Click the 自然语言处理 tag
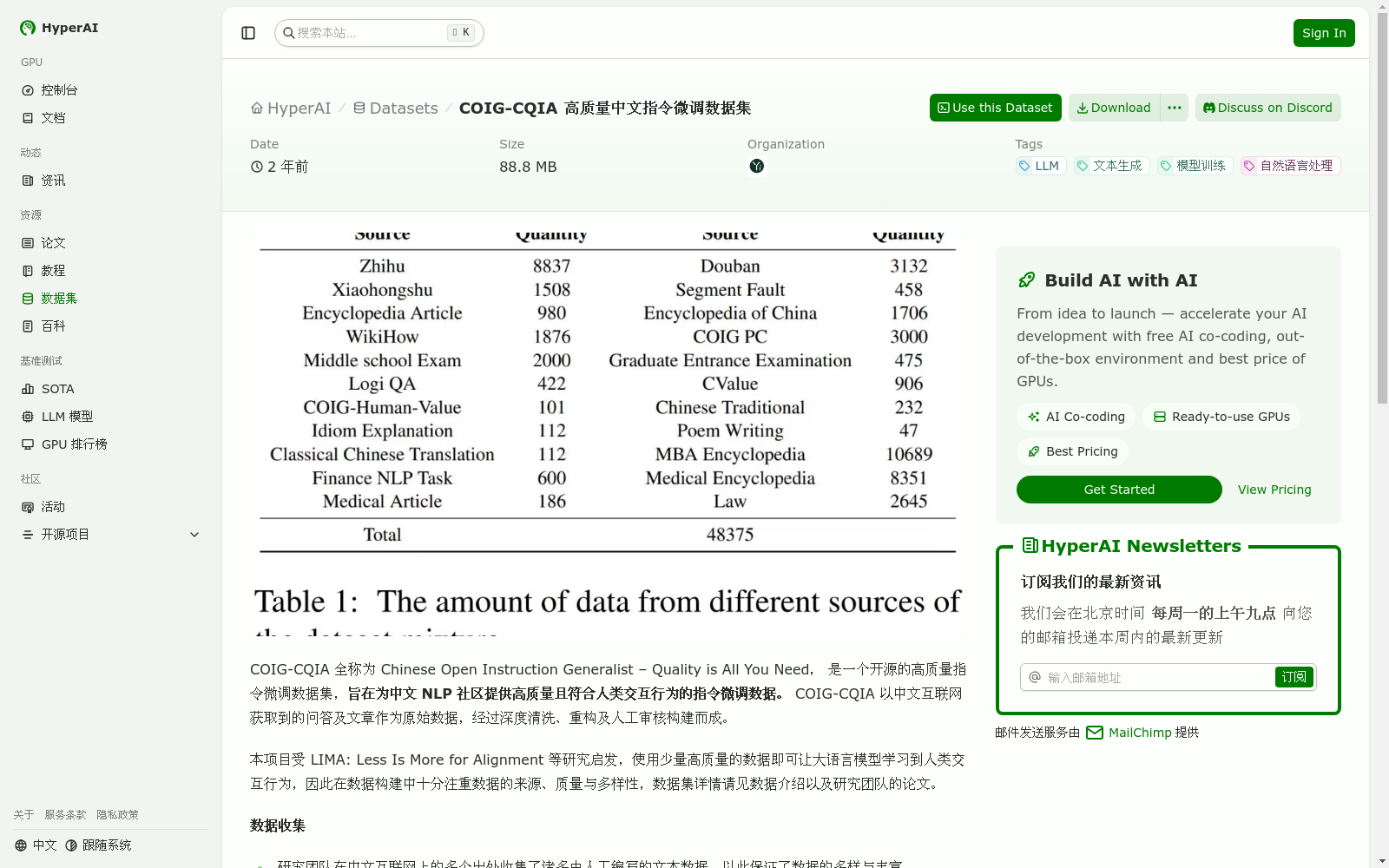 coord(1291,166)
